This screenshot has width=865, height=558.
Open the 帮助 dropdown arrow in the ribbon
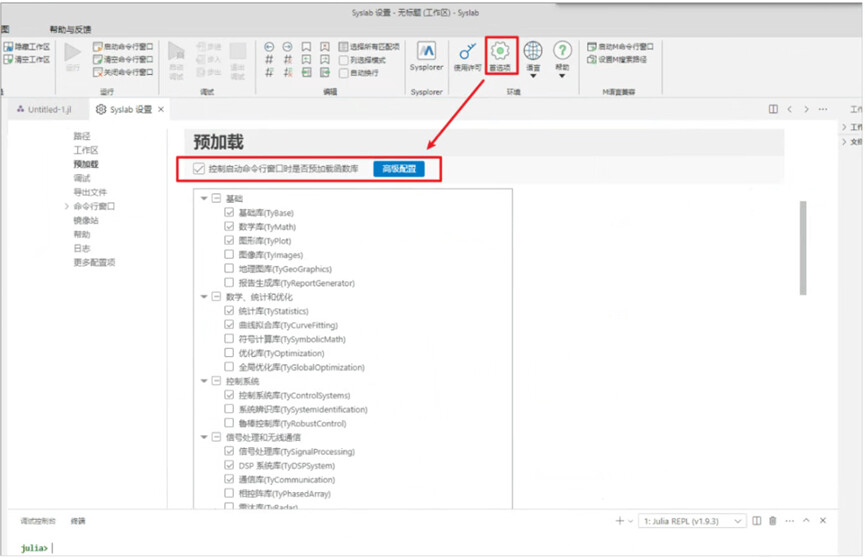click(562, 76)
